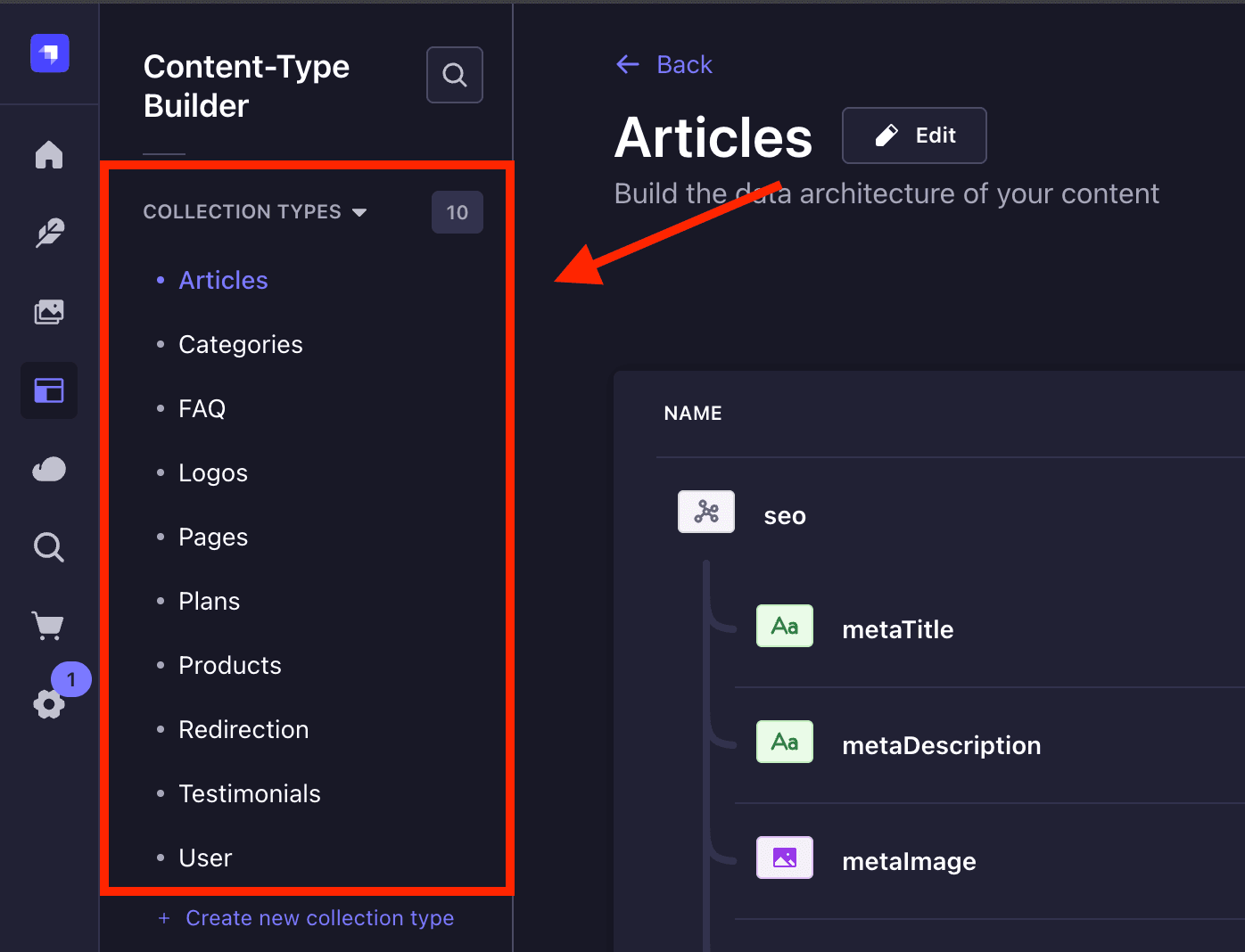Open the Cloud deploy icon

coord(49,469)
